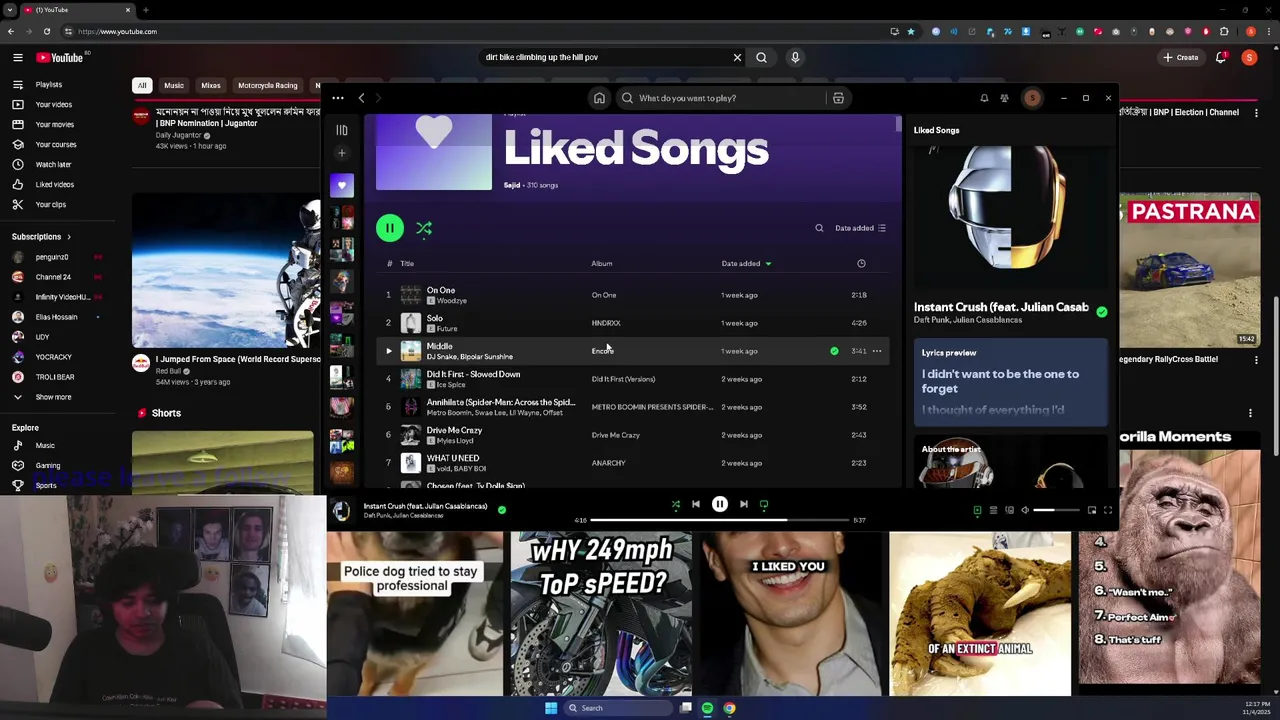
Task: Toggle shuffle next to the green pause button
Action: click(x=424, y=228)
